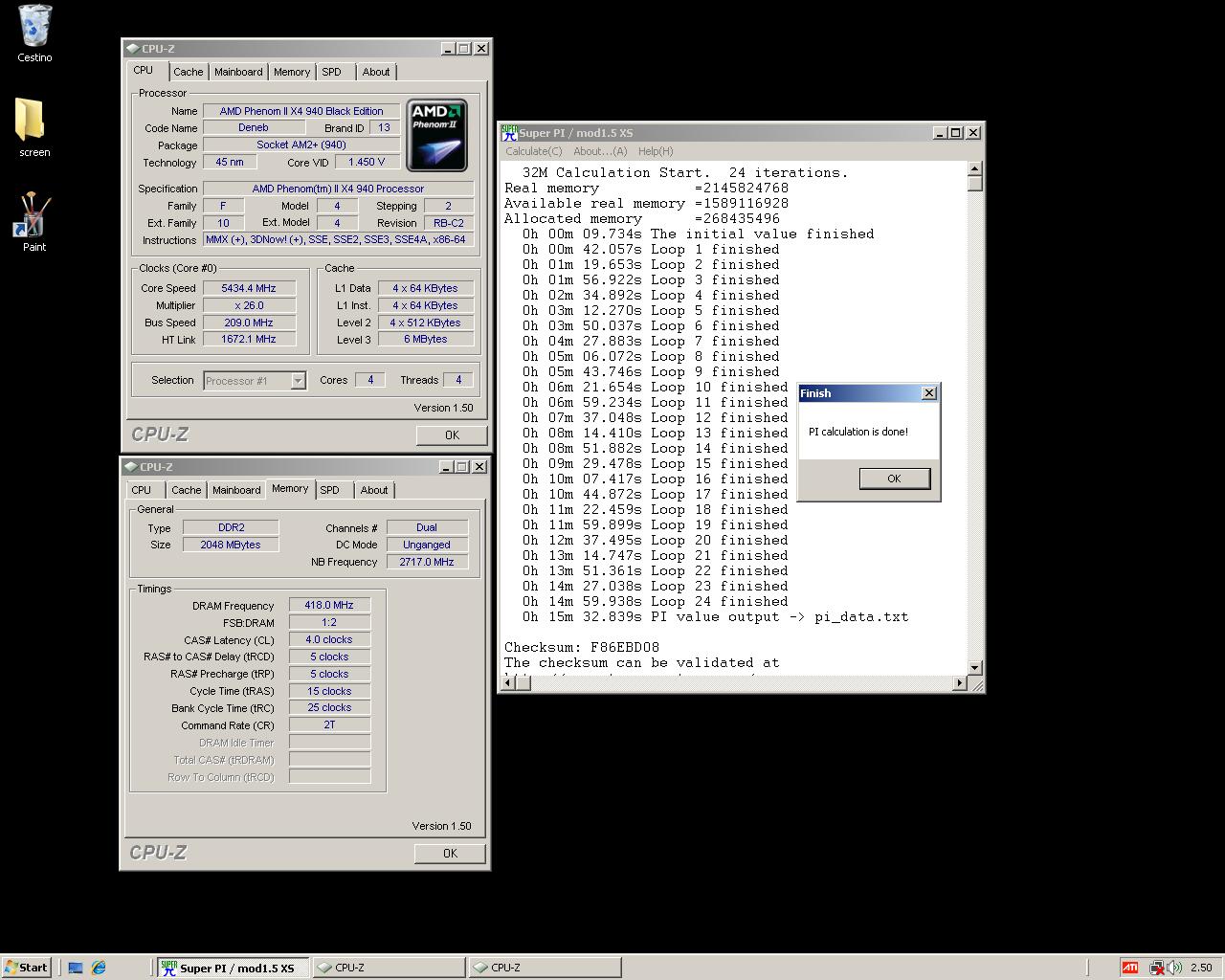
Task: Open the About...(A) menu in Super PI
Action: tap(600, 151)
